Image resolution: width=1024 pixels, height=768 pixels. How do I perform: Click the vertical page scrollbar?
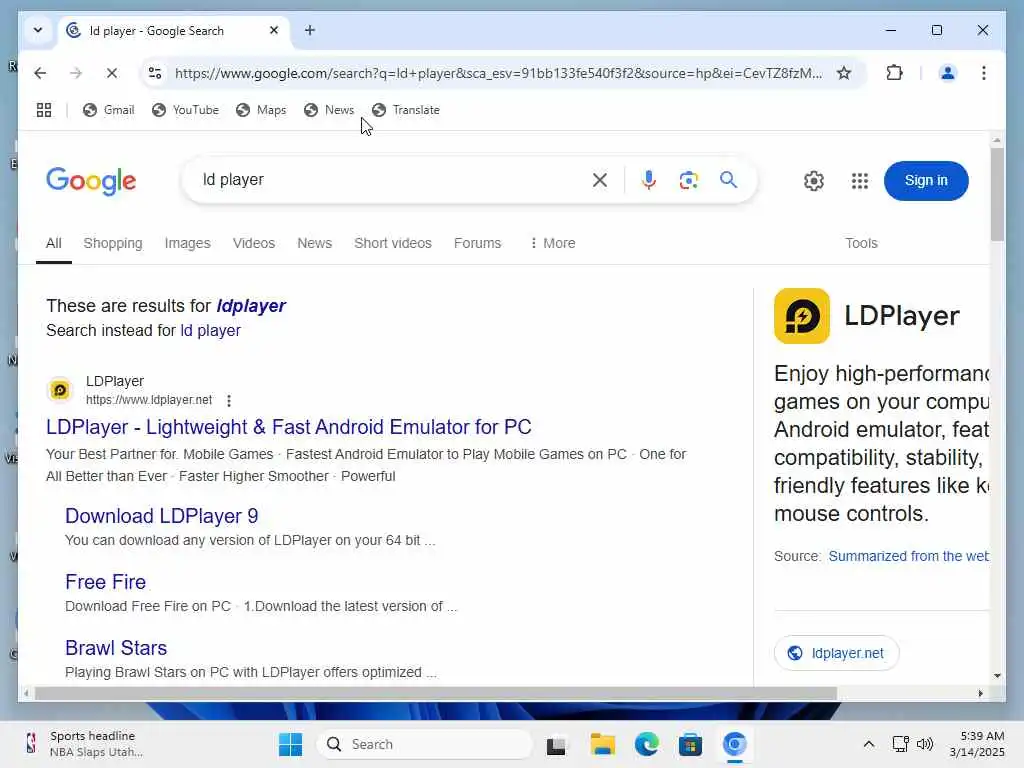pos(997,195)
